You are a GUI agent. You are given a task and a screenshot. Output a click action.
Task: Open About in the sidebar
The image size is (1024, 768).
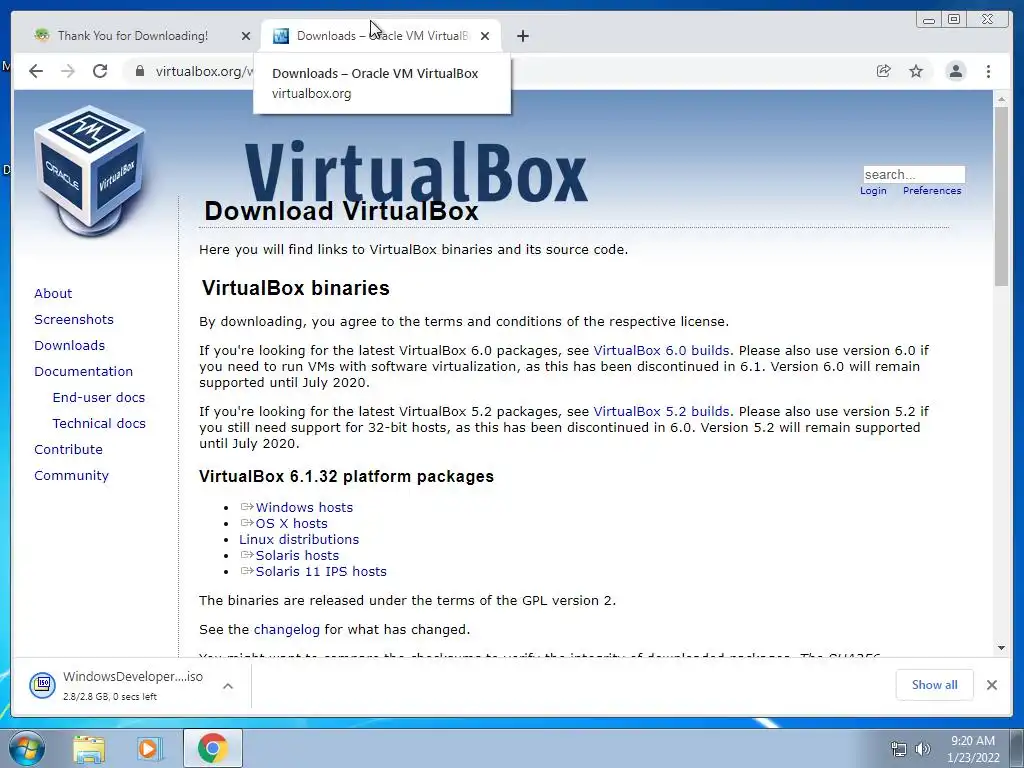[53, 293]
